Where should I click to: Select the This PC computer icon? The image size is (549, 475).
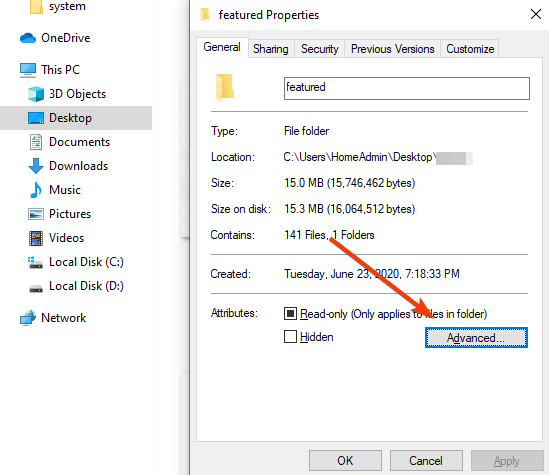click(28, 70)
